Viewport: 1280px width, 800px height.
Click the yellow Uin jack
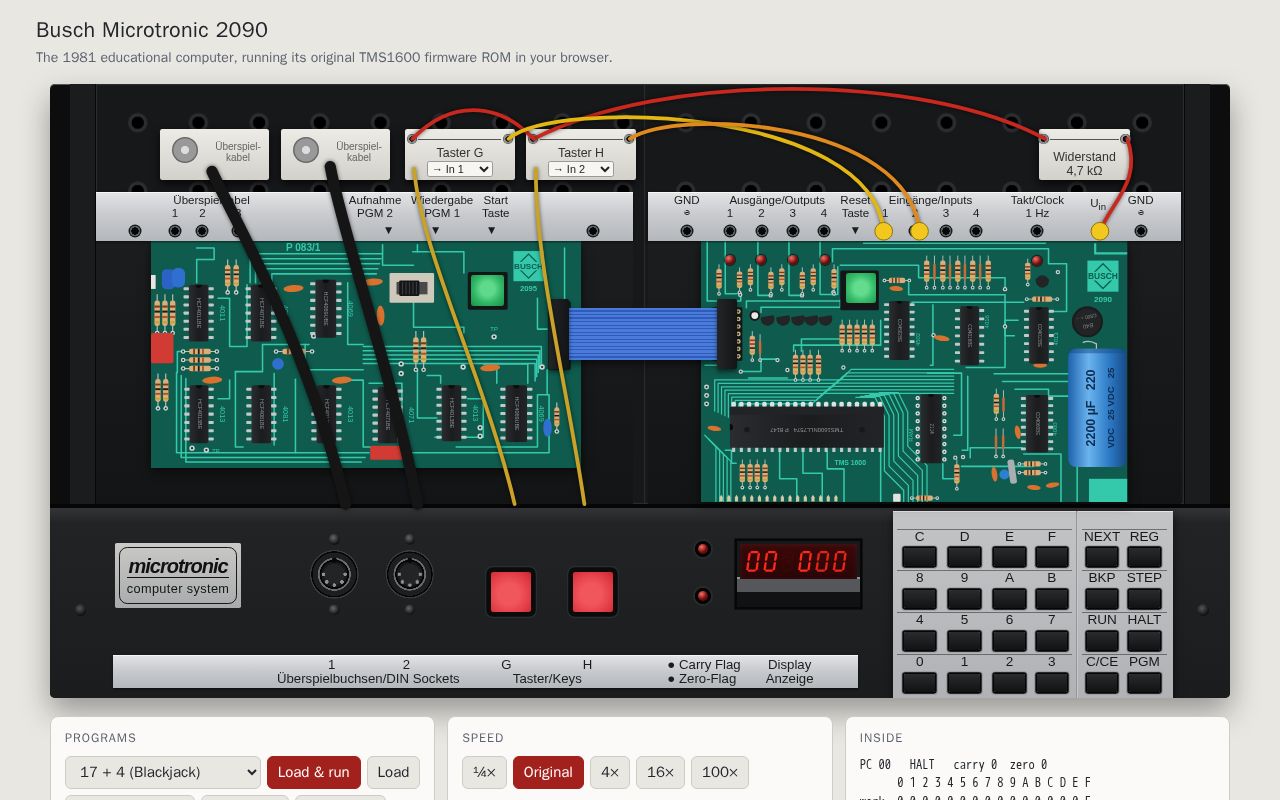tap(1099, 231)
